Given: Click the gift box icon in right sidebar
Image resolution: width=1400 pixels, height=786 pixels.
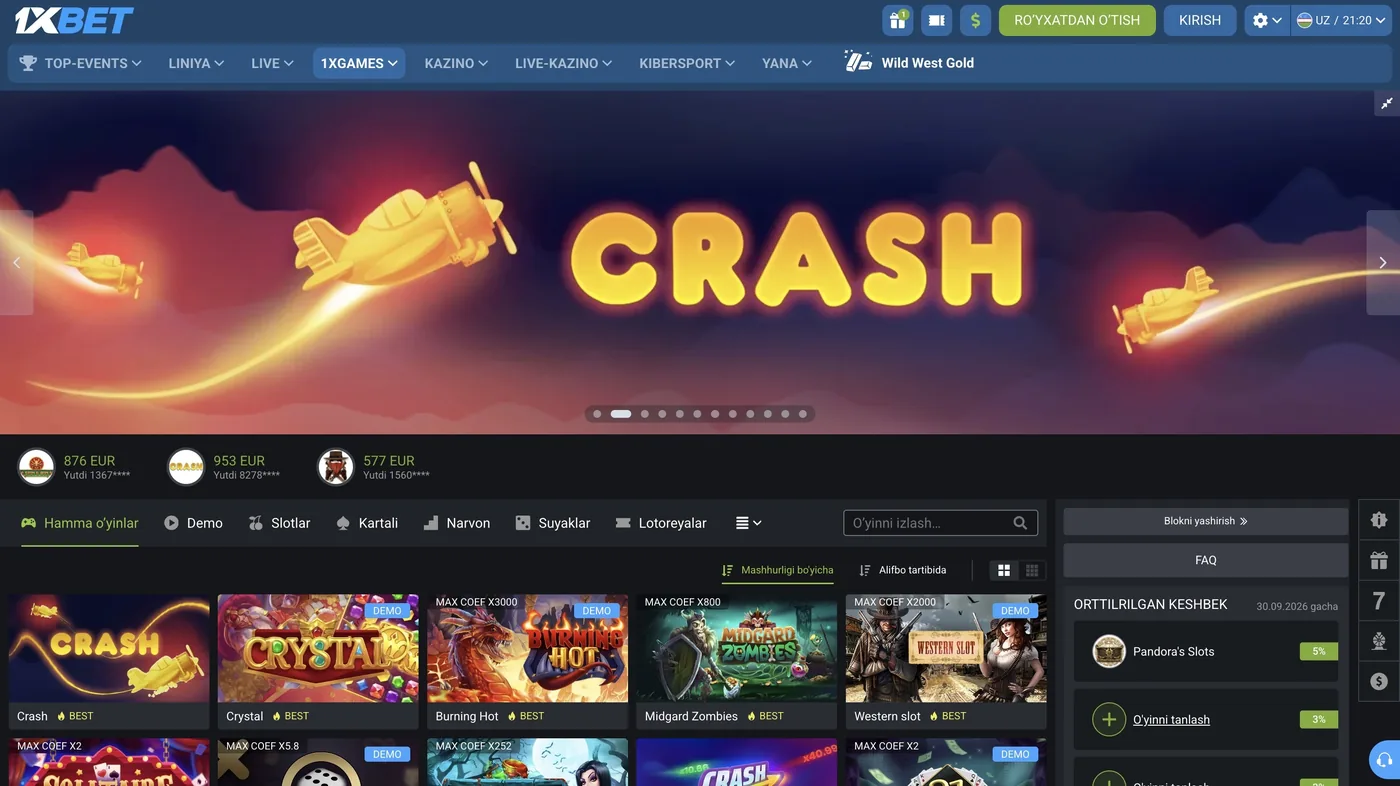Looking at the screenshot, I should click(x=1379, y=561).
